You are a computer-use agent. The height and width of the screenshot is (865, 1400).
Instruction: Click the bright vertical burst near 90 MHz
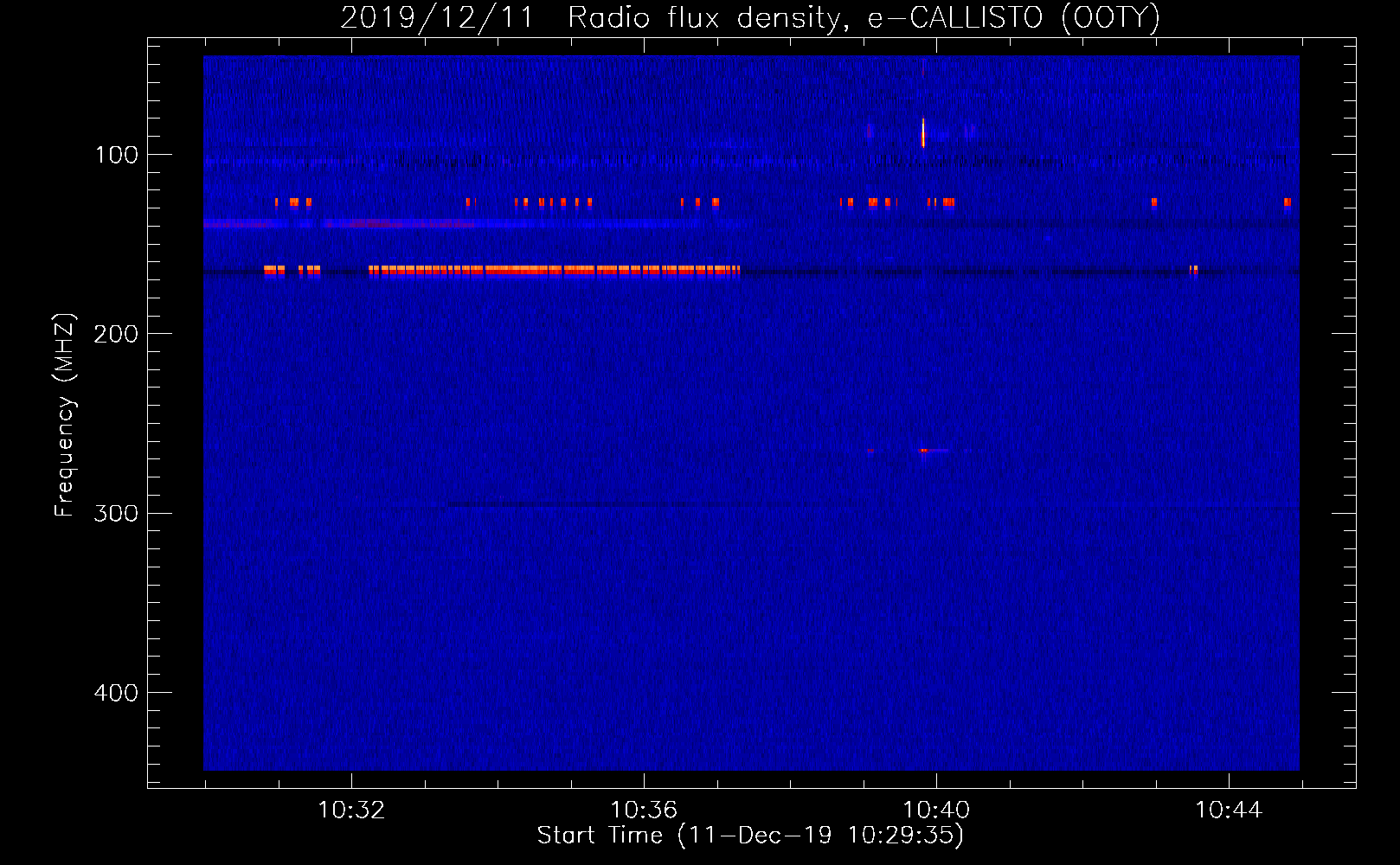(x=923, y=133)
